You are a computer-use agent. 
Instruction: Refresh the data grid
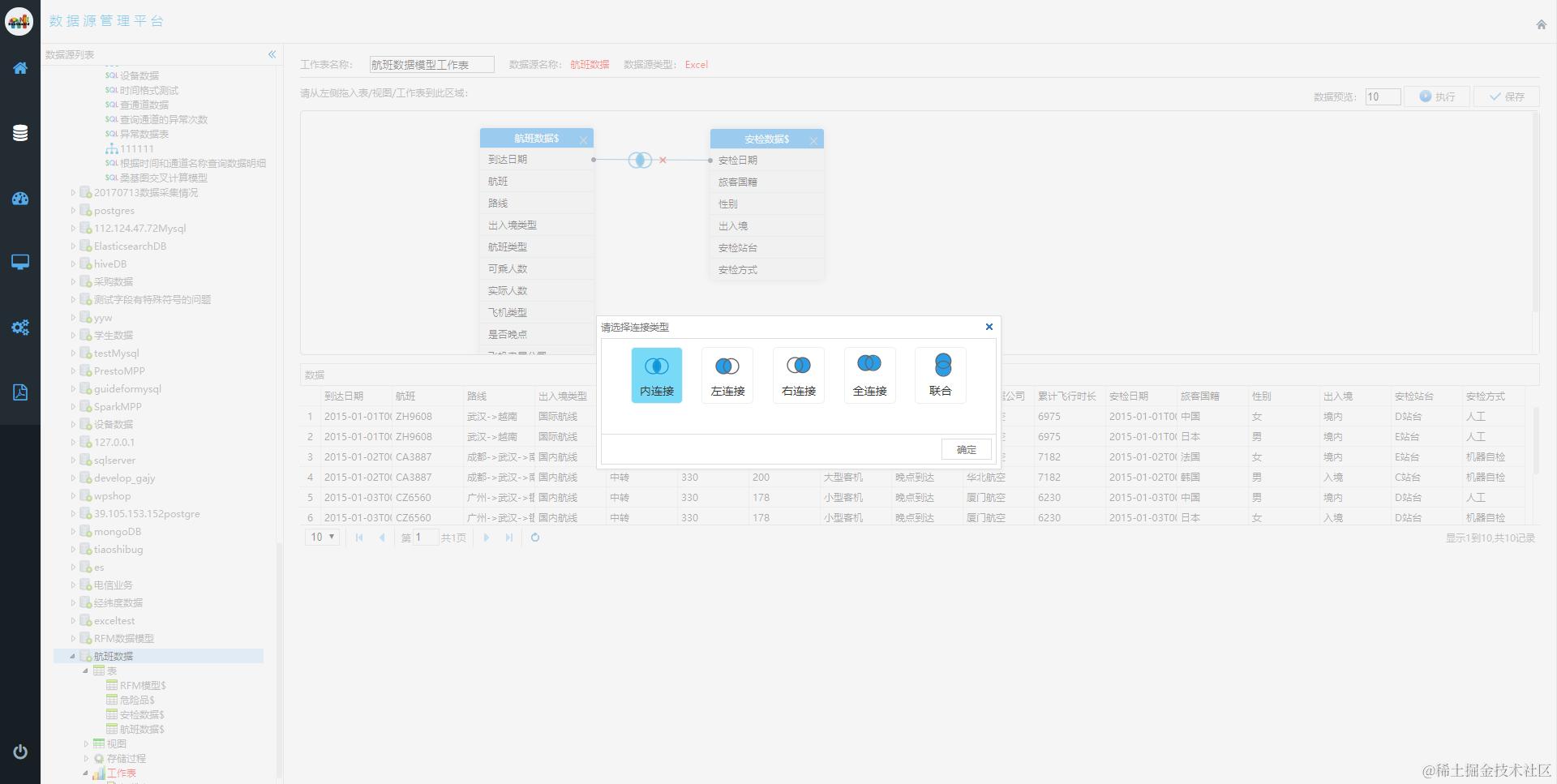pos(535,538)
